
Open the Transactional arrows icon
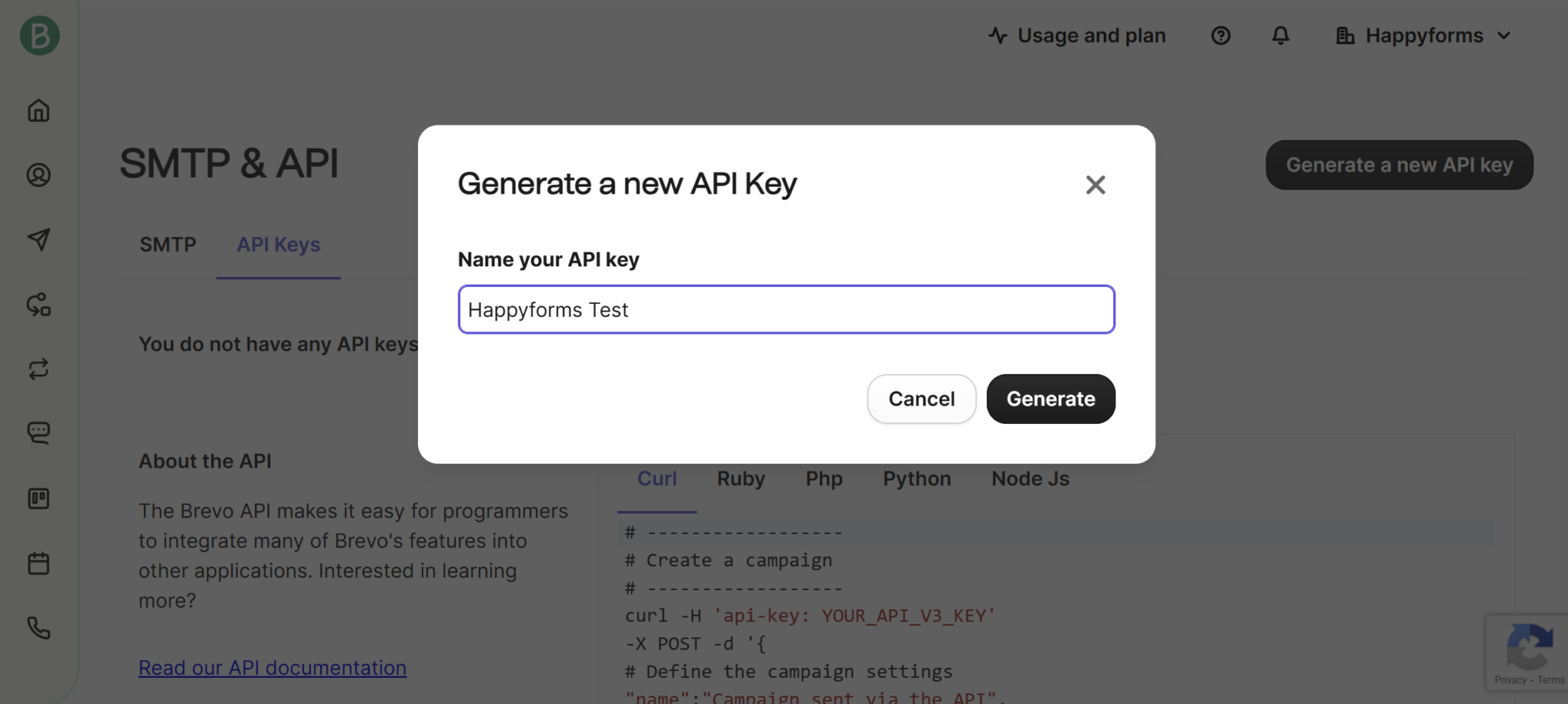[x=39, y=370]
